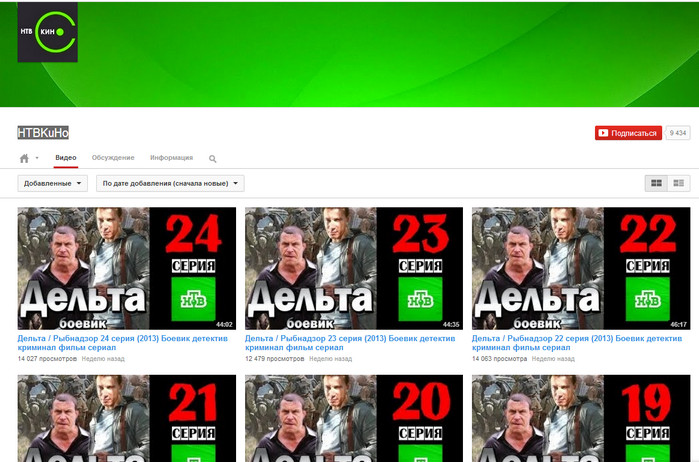Screen dimensions: 699x462
Task: Open the Дельта / Рыбнадзор 23 серия link
Action: coord(350,342)
